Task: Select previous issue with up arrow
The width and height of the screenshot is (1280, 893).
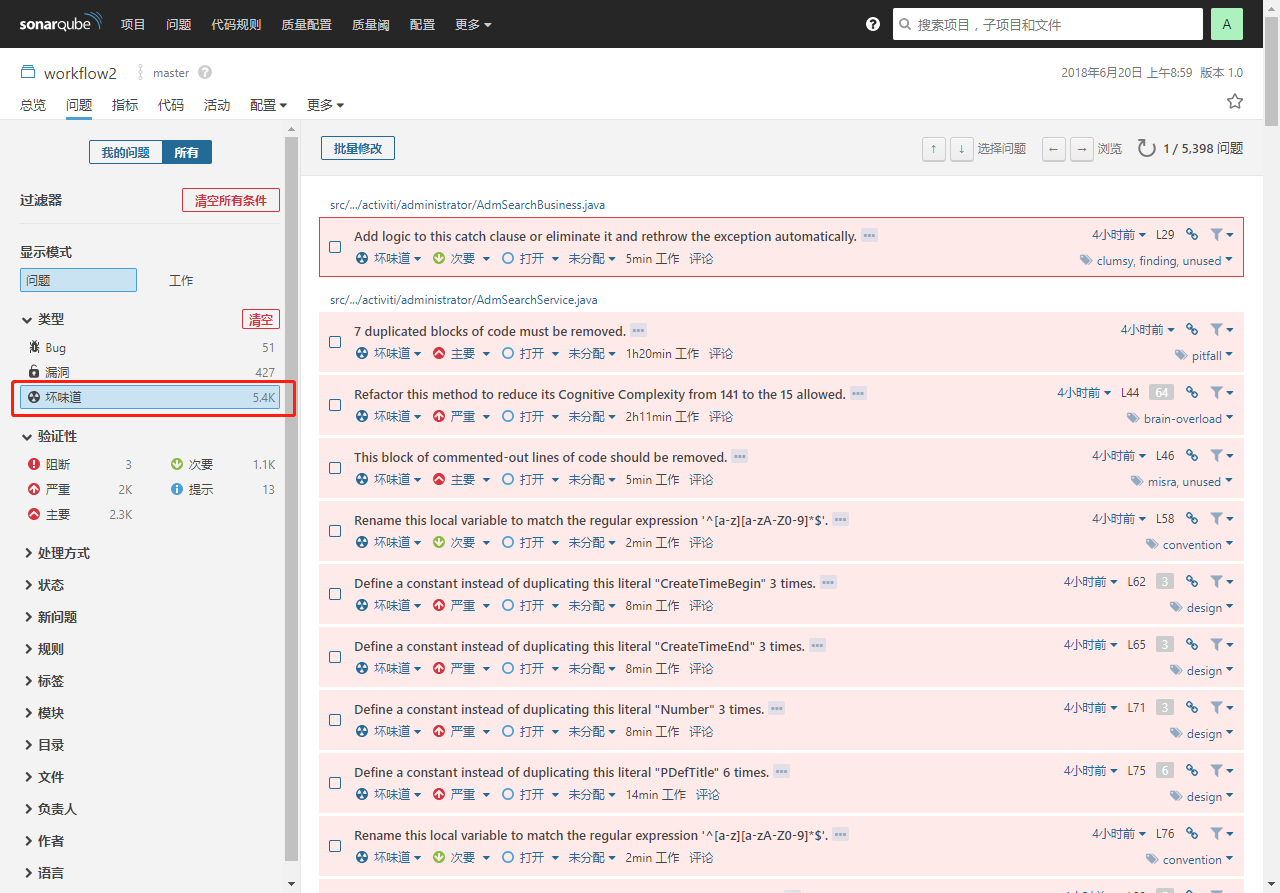Action: click(x=934, y=149)
